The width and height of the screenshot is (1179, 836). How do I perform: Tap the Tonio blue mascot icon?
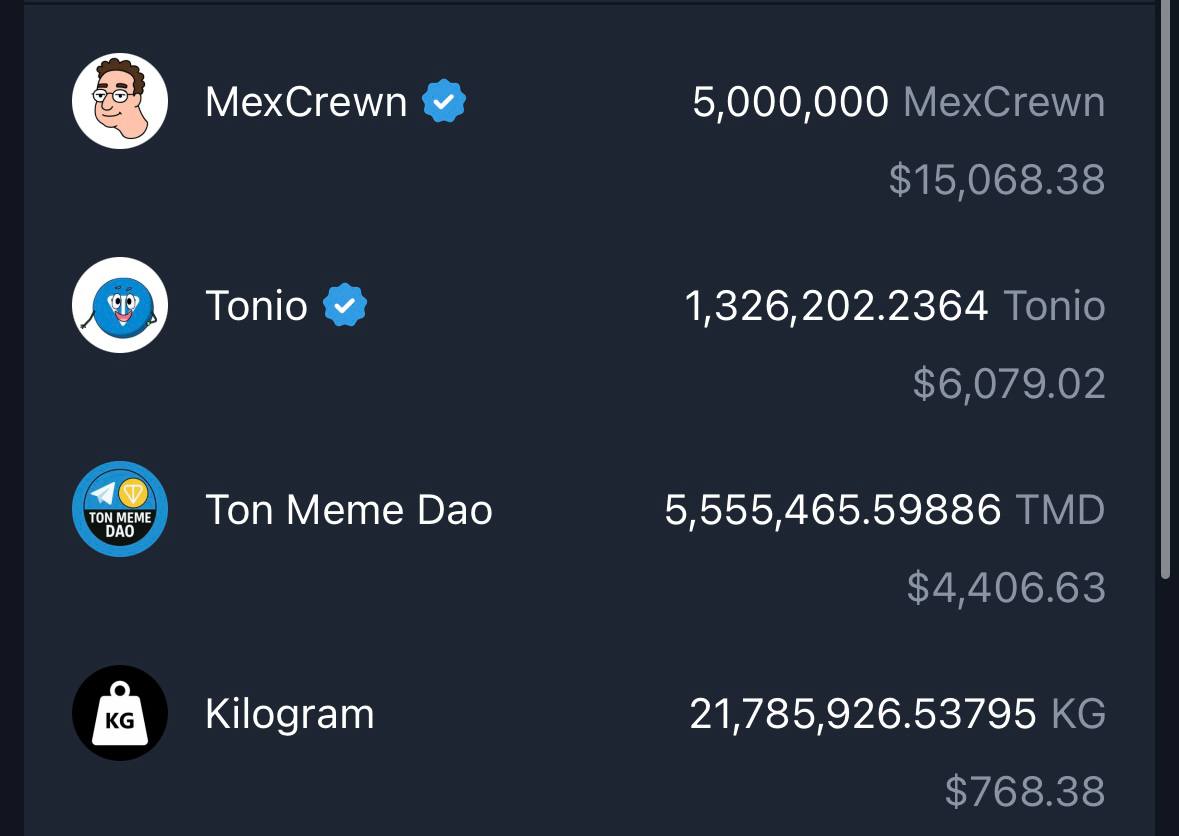(x=120, y=305)
